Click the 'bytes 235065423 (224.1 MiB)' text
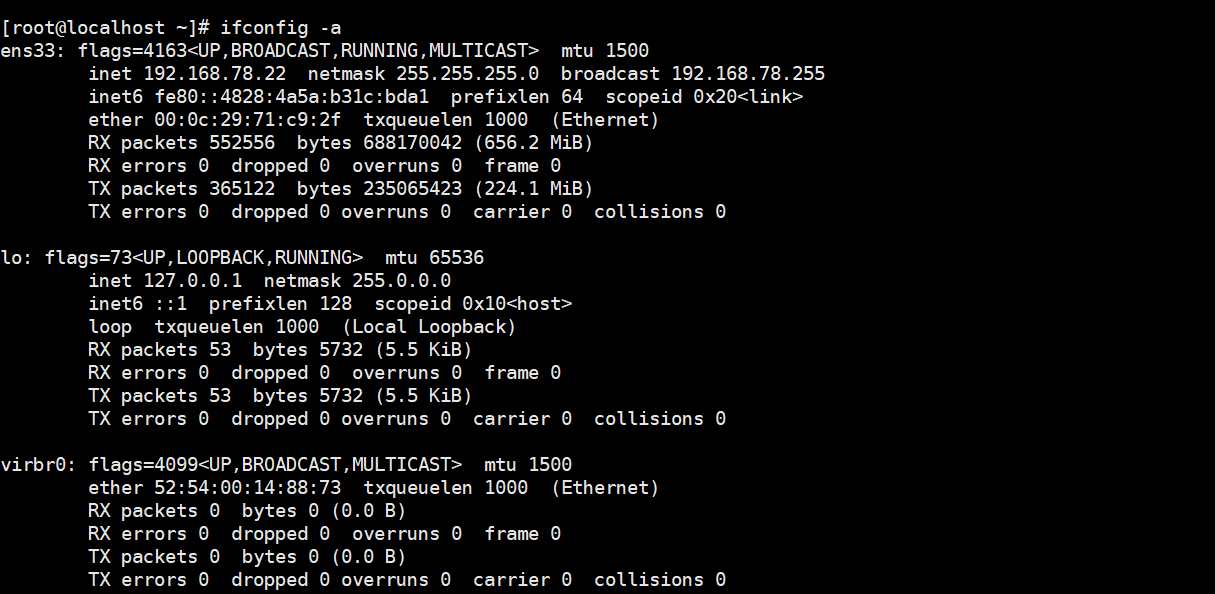Image resolution: width=1215 pixels, height=594 pixels. (x=446, y=189)
